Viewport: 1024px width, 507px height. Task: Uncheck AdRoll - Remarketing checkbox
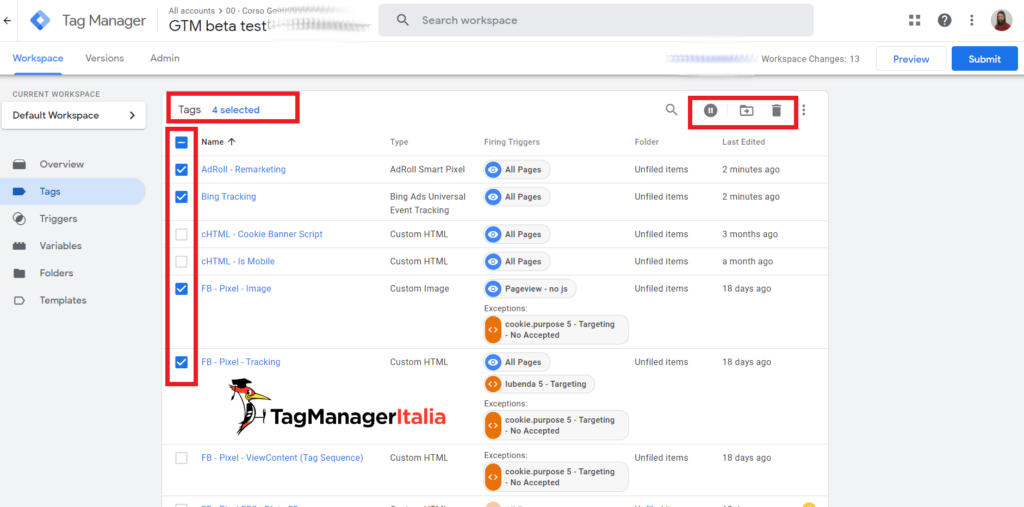tap(182, 169)
